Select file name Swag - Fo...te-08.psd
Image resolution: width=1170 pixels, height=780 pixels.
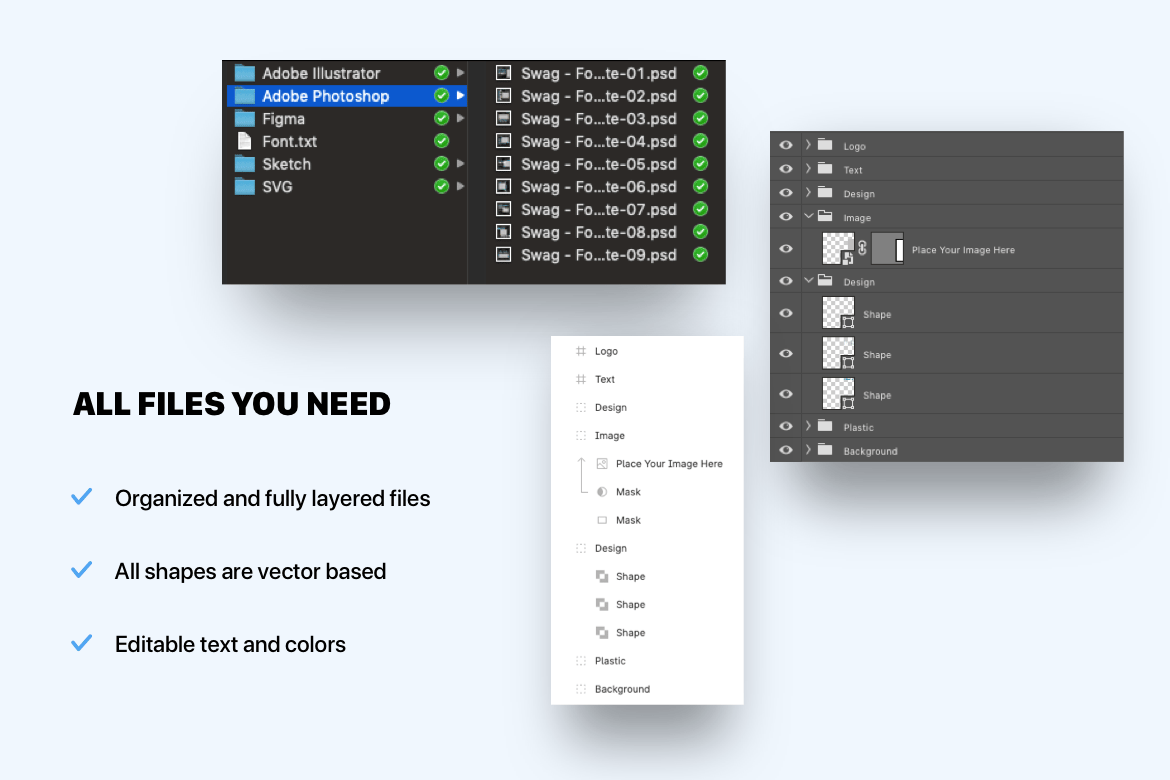click(598, 232)
